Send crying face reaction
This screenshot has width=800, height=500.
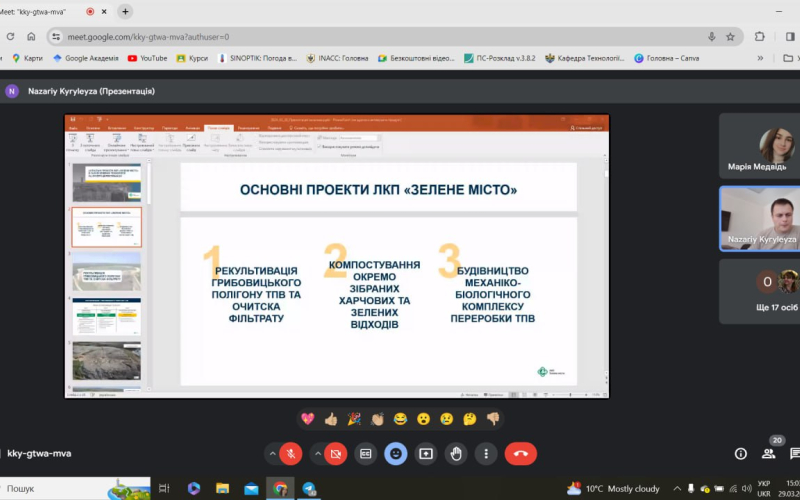447,419
